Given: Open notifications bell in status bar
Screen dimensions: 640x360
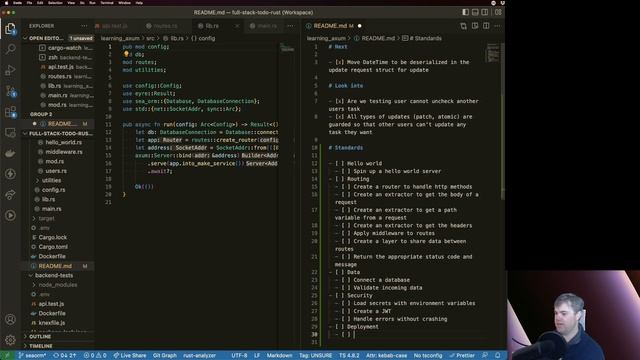Looking at the screenshot, I should (x=498, y=356).
